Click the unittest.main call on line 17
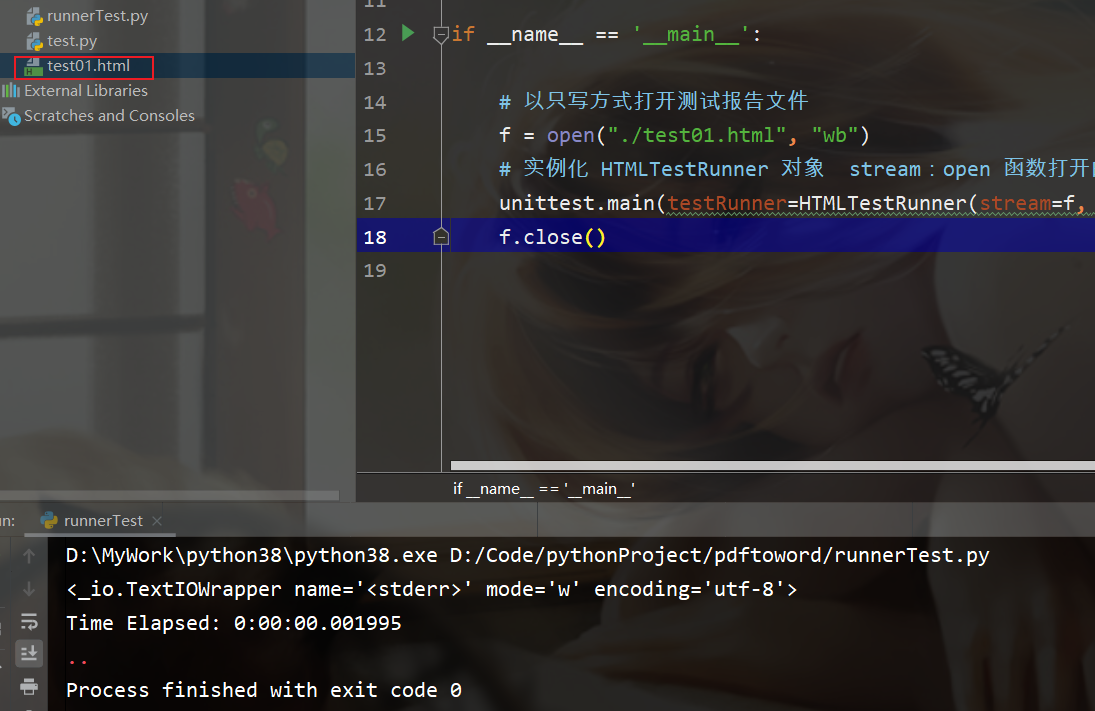The height and width of the screenshot is (711, 1095). coord(793,203)
